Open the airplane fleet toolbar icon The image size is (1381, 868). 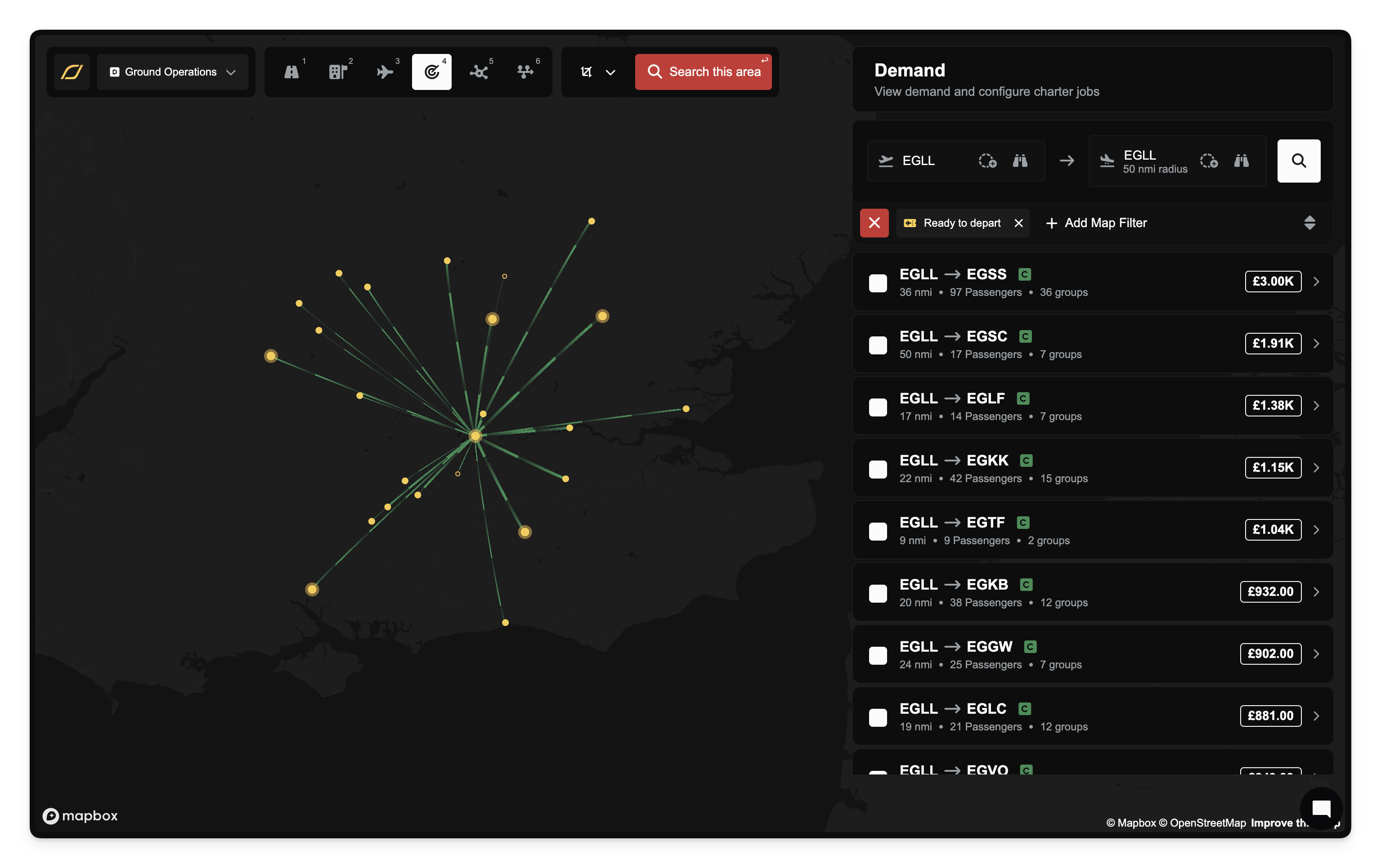(x=385, y=72)
